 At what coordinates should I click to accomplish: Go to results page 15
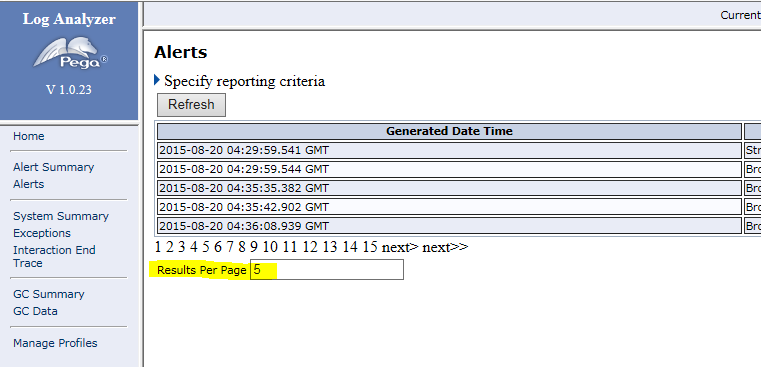point(370,247)
